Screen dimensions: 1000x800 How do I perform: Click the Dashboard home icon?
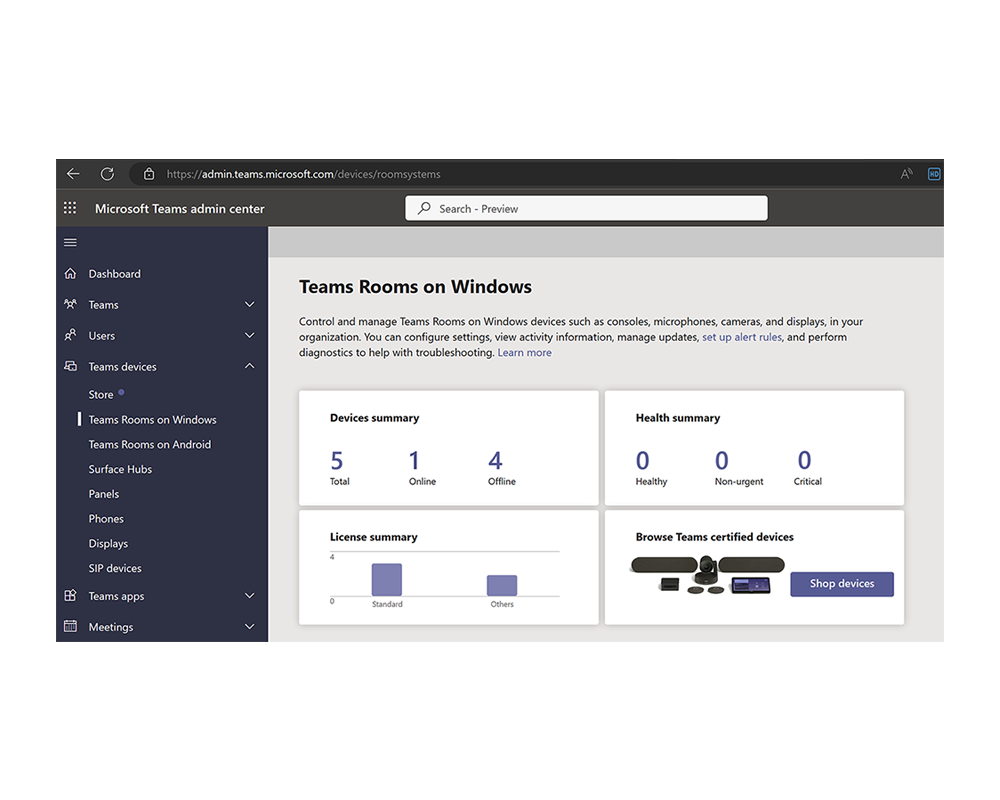71,274
